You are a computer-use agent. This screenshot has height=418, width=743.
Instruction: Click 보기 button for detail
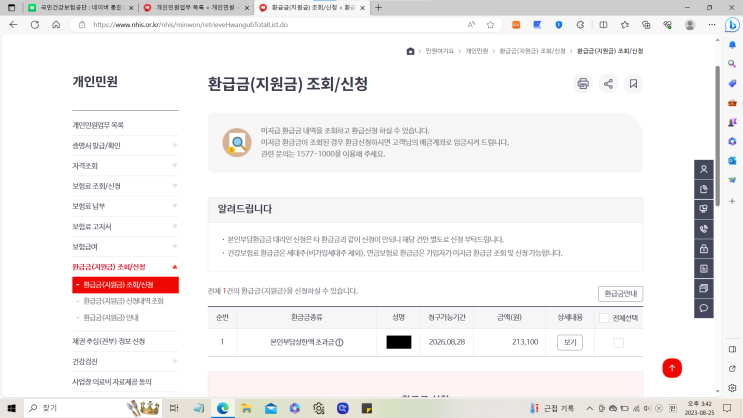570,342
